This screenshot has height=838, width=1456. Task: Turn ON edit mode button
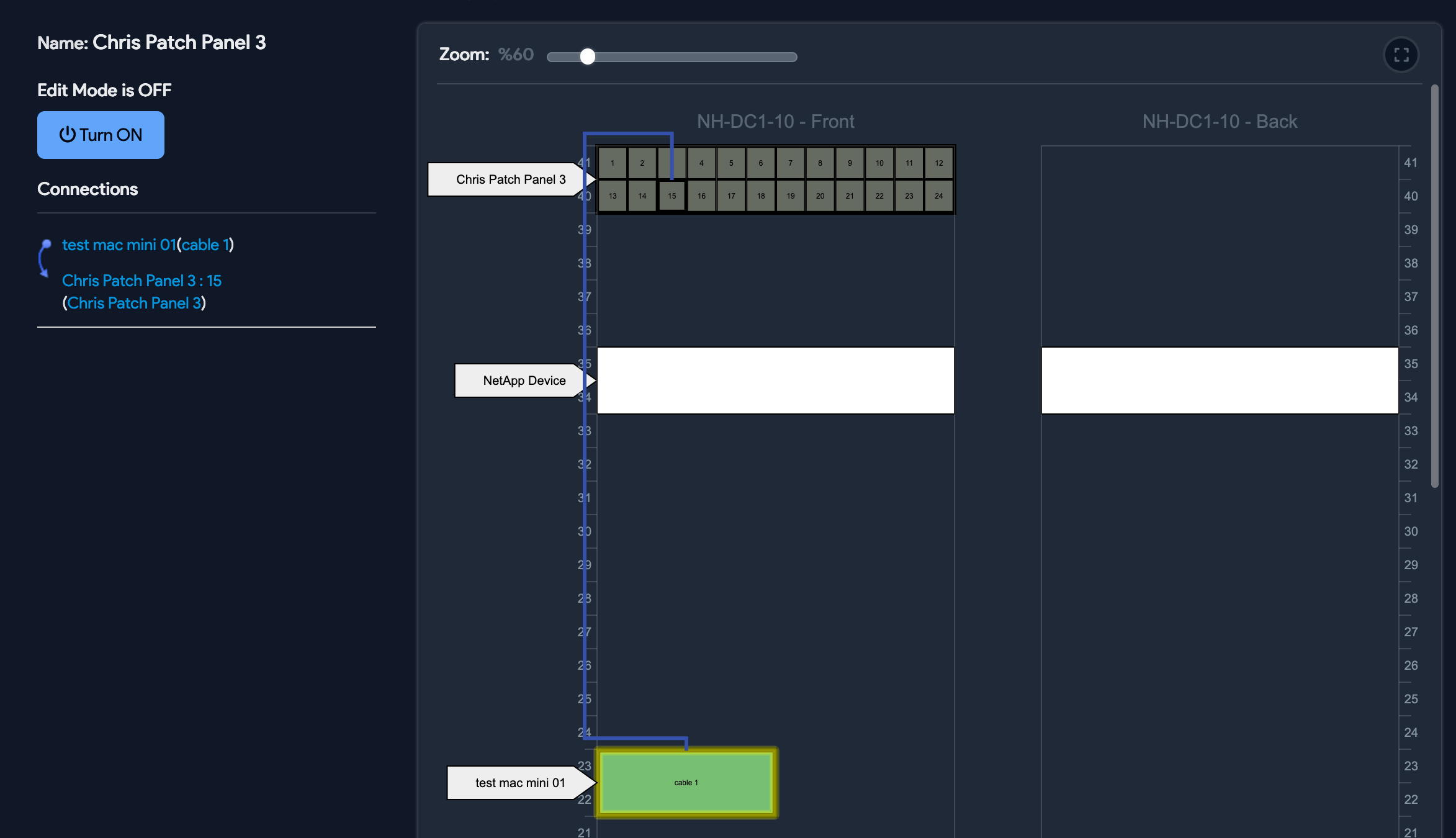click(101, 135)
